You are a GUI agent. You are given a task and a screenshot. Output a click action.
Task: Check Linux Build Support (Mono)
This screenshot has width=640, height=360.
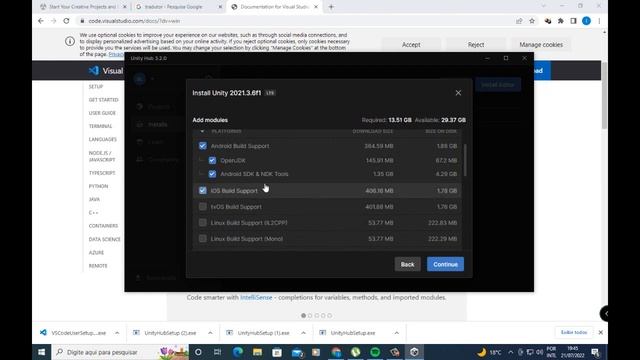202,238
